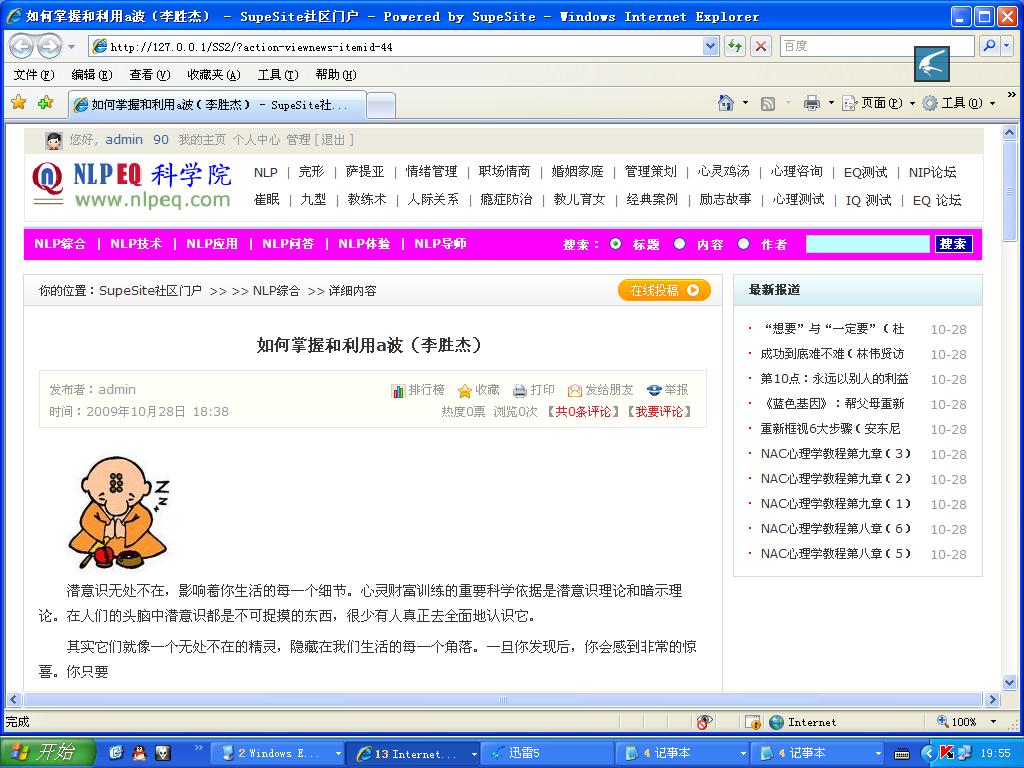This screenshot has width=1024, height=768.
Task: Click the keyboard language bar tray icon
Action: (x=902, y=754)
